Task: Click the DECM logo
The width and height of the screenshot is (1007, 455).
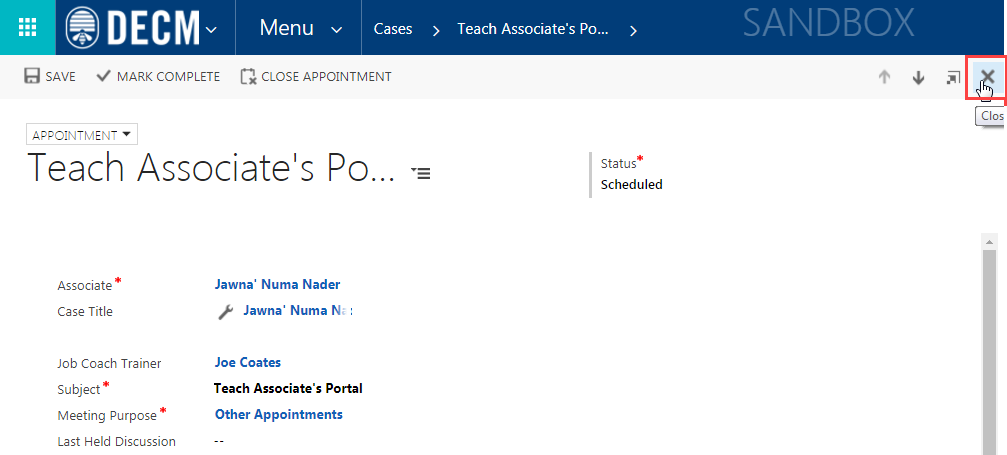Action: [x=133, y=28]
